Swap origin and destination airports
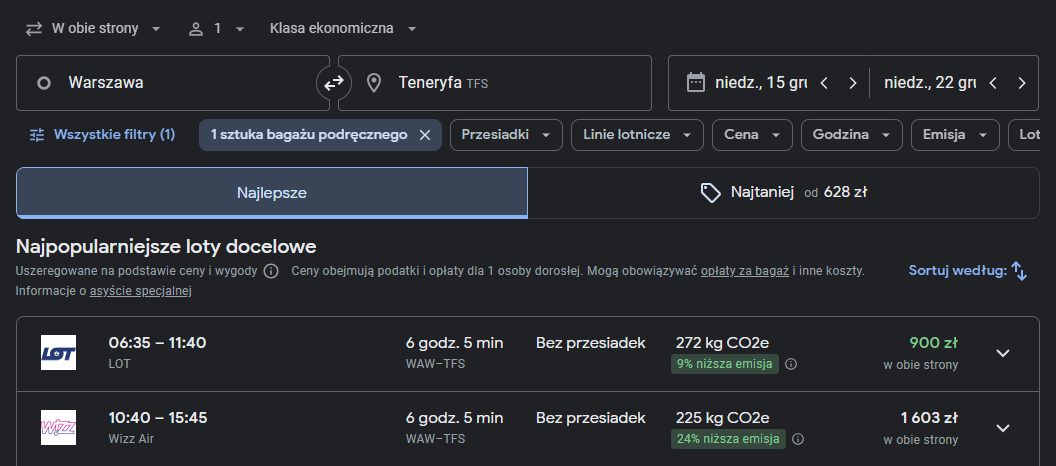Viewport: 1056px width, 466px height. click(334, 83)
